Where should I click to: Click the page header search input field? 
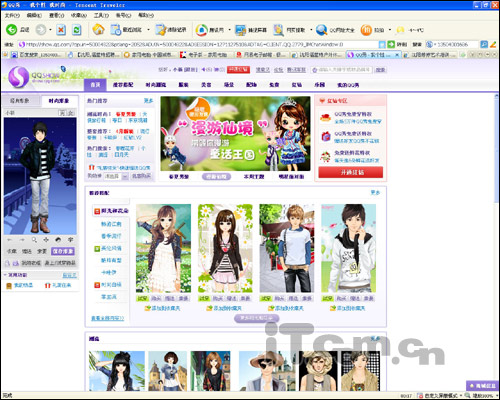coord(341,70)
